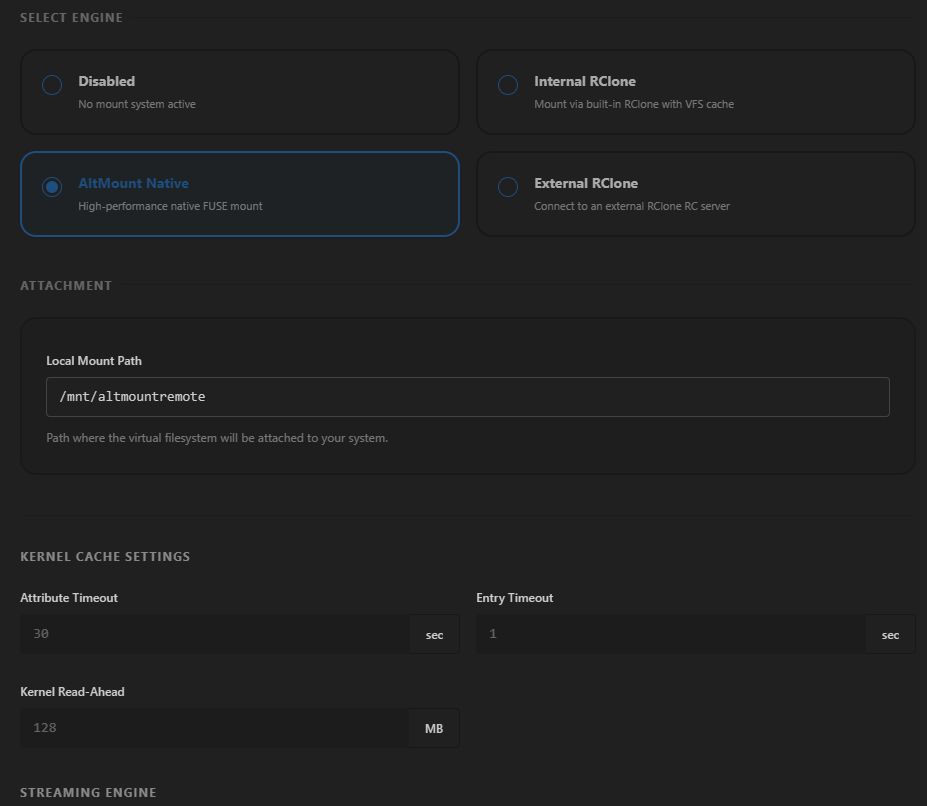Select the External RClone radio button

pyautogui.click(x=508, y=187)
